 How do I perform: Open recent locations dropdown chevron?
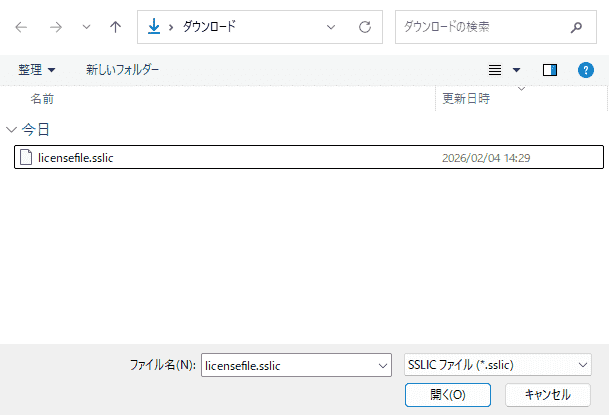tap(85, 27)
